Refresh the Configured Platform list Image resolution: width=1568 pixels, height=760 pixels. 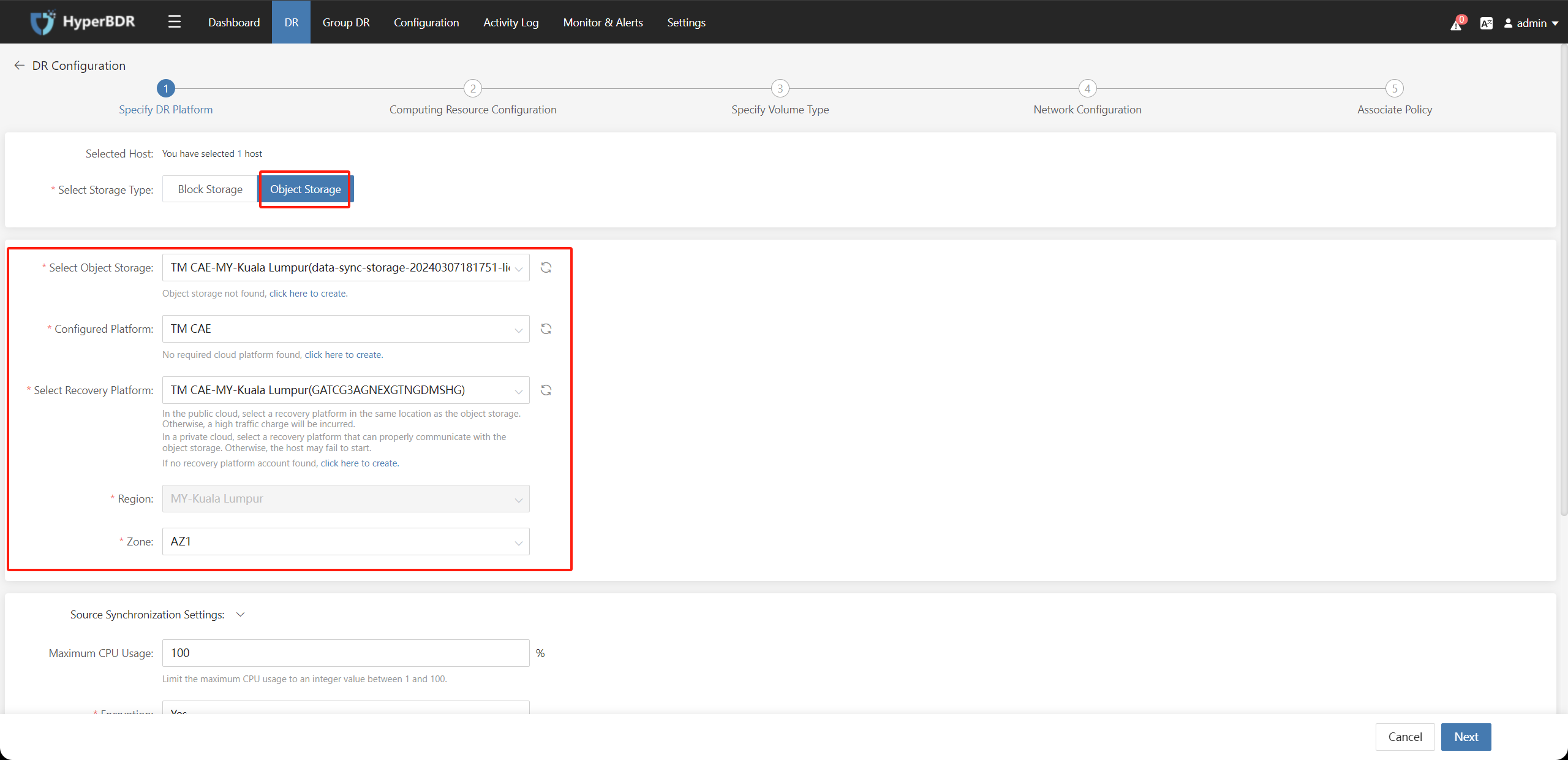click(x=546, y=329)
